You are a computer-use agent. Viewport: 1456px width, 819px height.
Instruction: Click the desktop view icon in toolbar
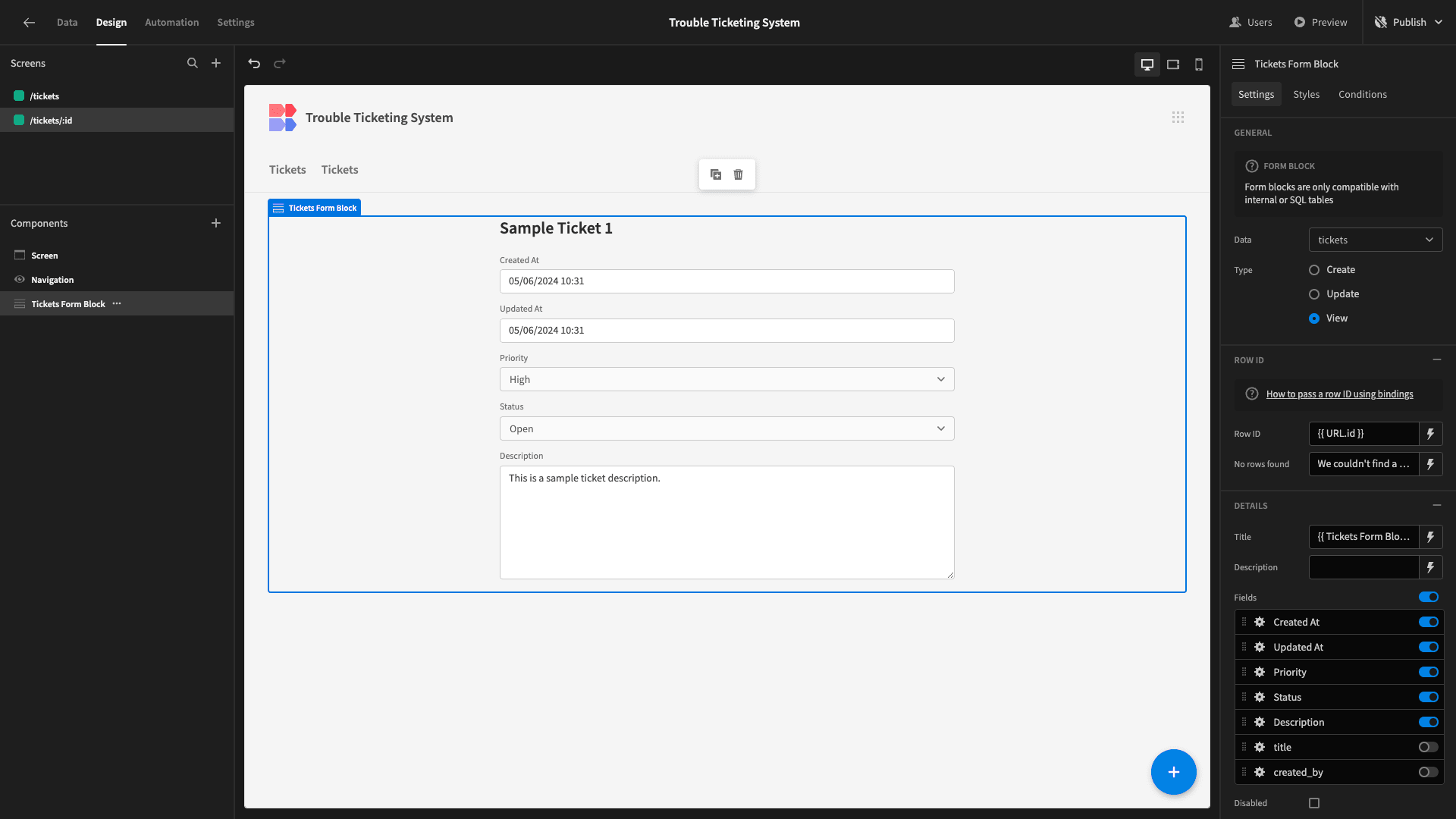click(x=1147, y=63)
